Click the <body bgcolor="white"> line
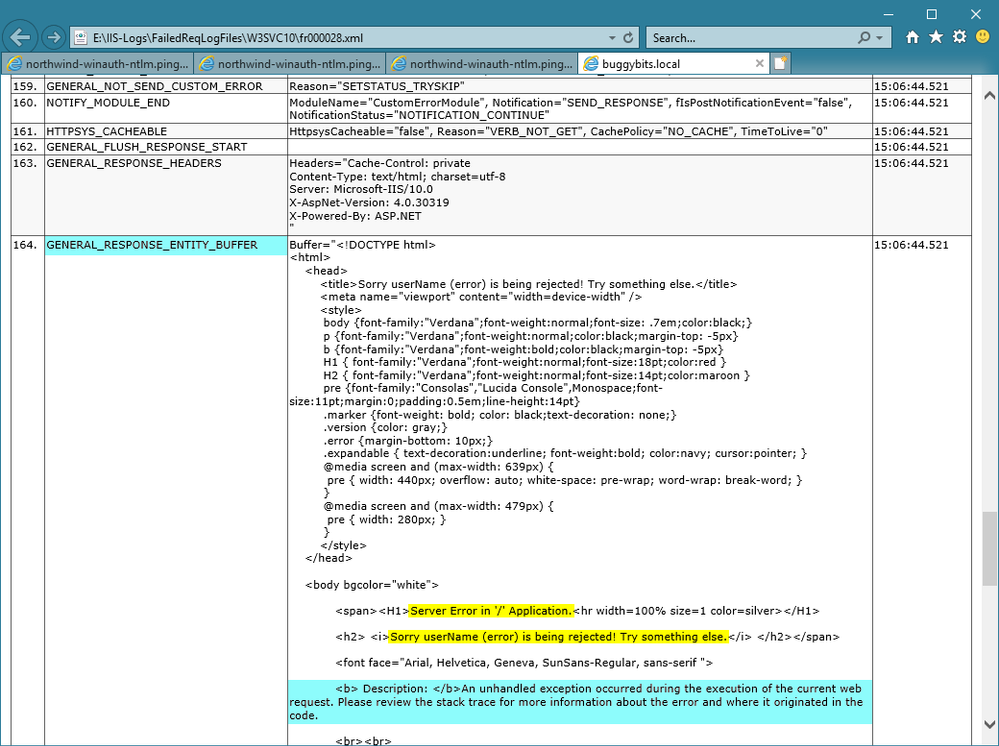The width and height of the screenshot is (999, 746). click(x=371, y=585)
